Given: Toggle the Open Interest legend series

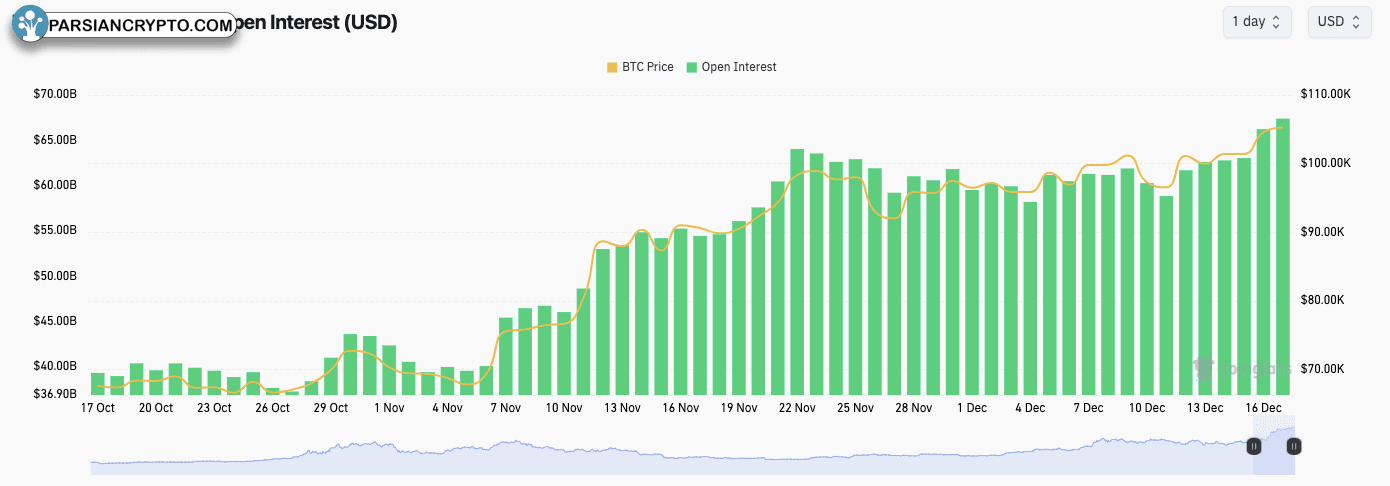Looking at the screenshot, I should point(732,67).
